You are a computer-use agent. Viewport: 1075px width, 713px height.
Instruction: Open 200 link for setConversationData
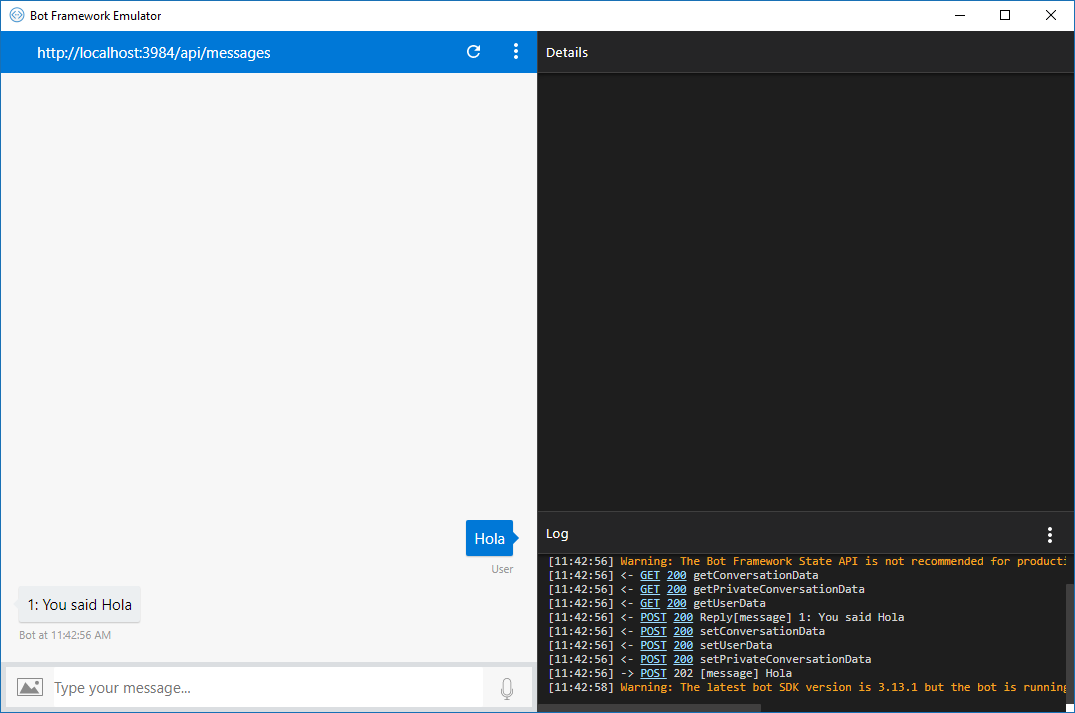point(684,631)
